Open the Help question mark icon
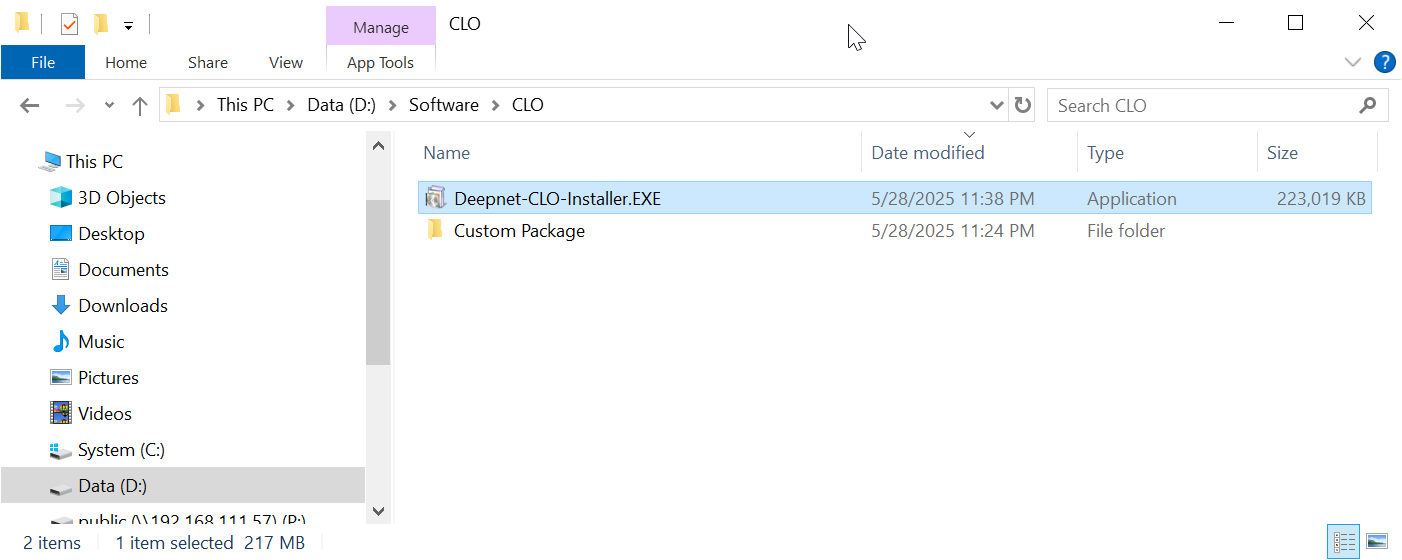Viewport: 1402px width, 560px height. (1385, 62)
